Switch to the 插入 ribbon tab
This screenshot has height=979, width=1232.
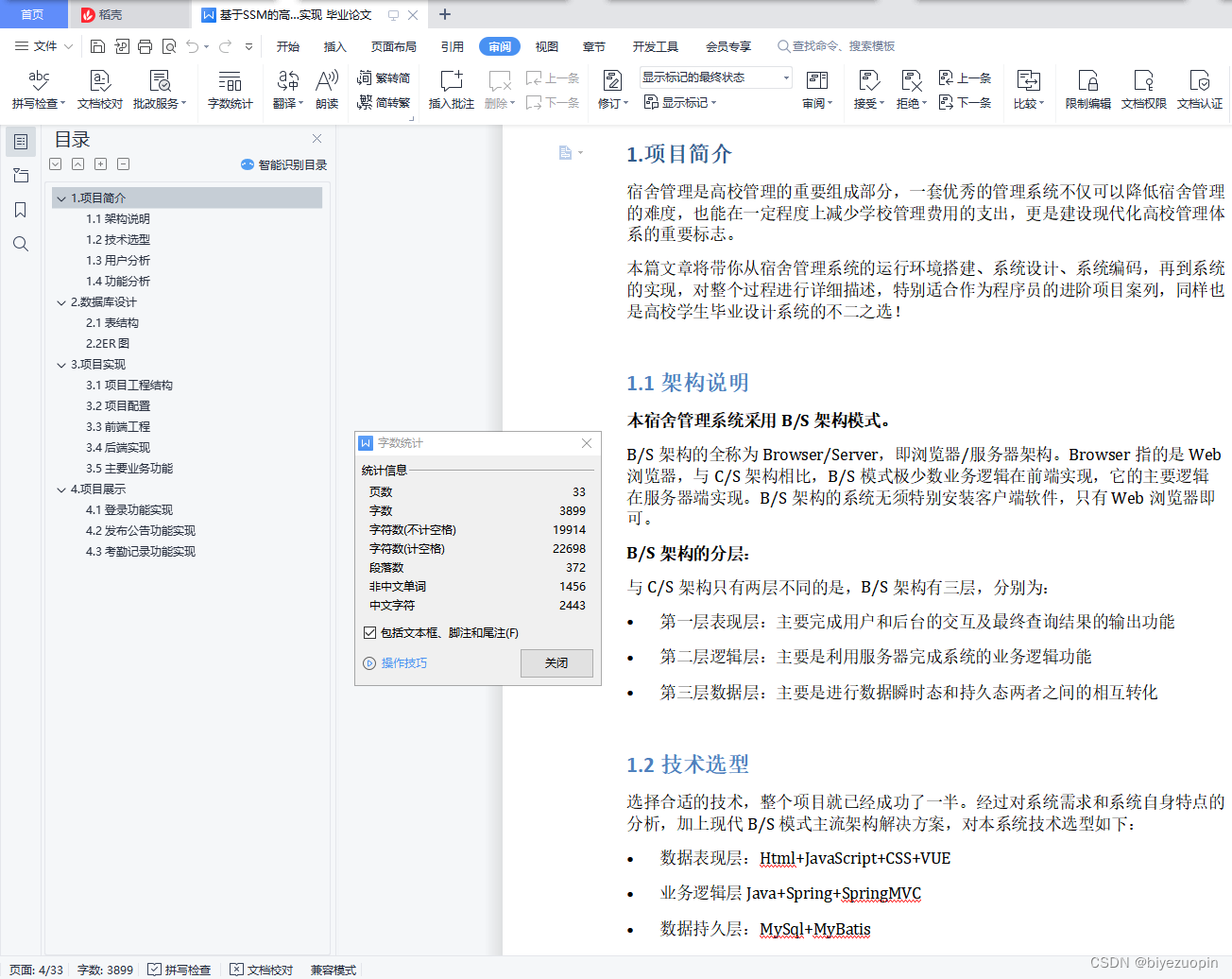coord(335,46)
